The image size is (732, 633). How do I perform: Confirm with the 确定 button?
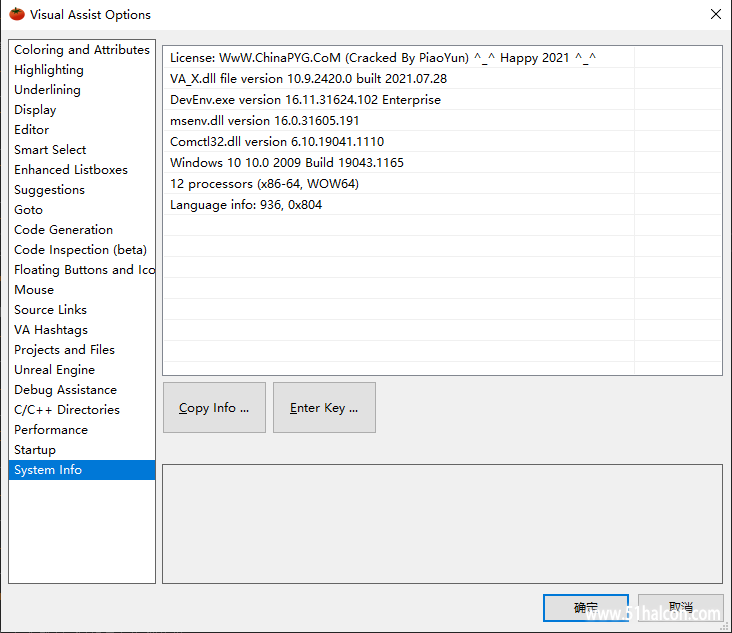(x=586, y=607)
